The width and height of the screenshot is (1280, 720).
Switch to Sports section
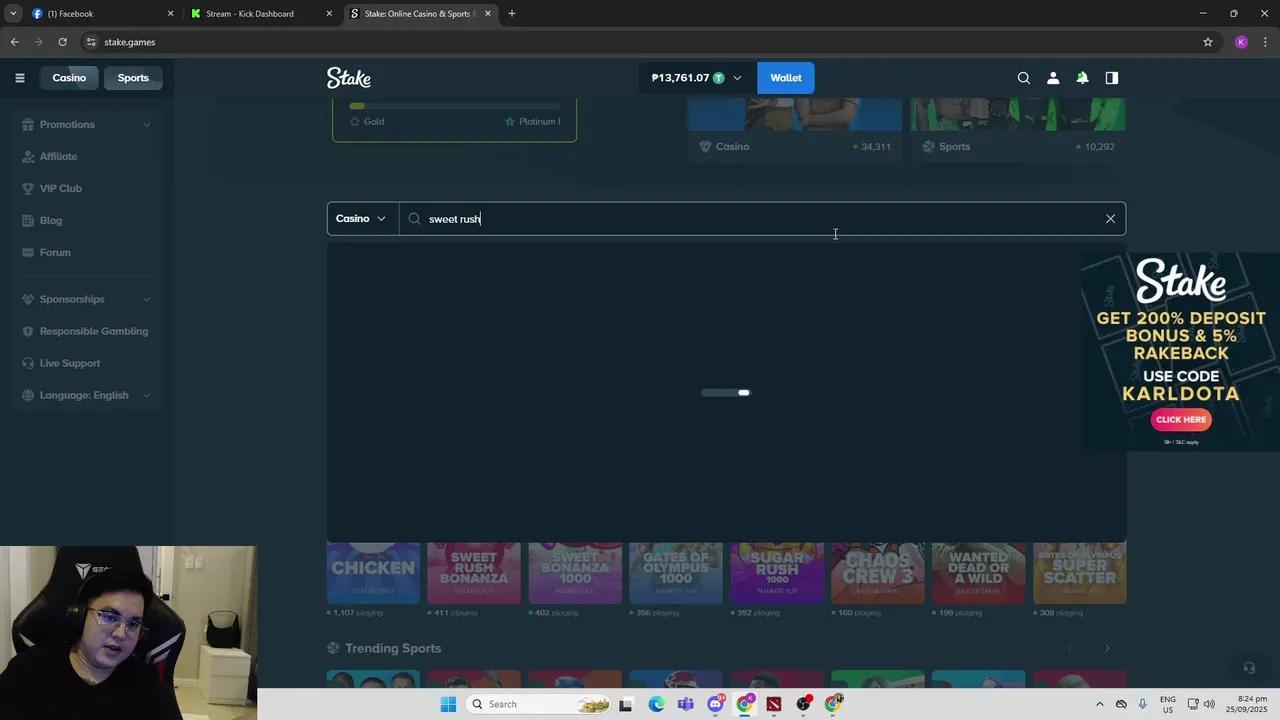[x=133, y=78]
